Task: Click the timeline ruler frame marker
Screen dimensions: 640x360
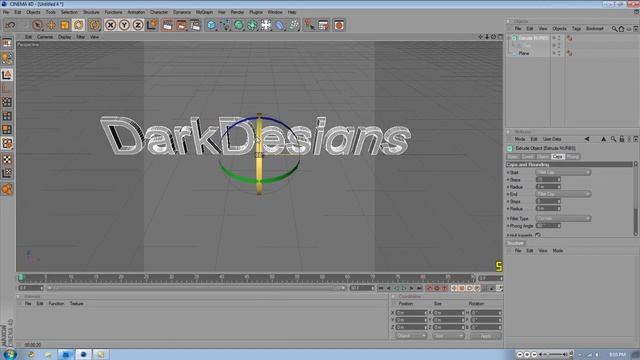Action: pyautogui.click(x=21, y=278)
